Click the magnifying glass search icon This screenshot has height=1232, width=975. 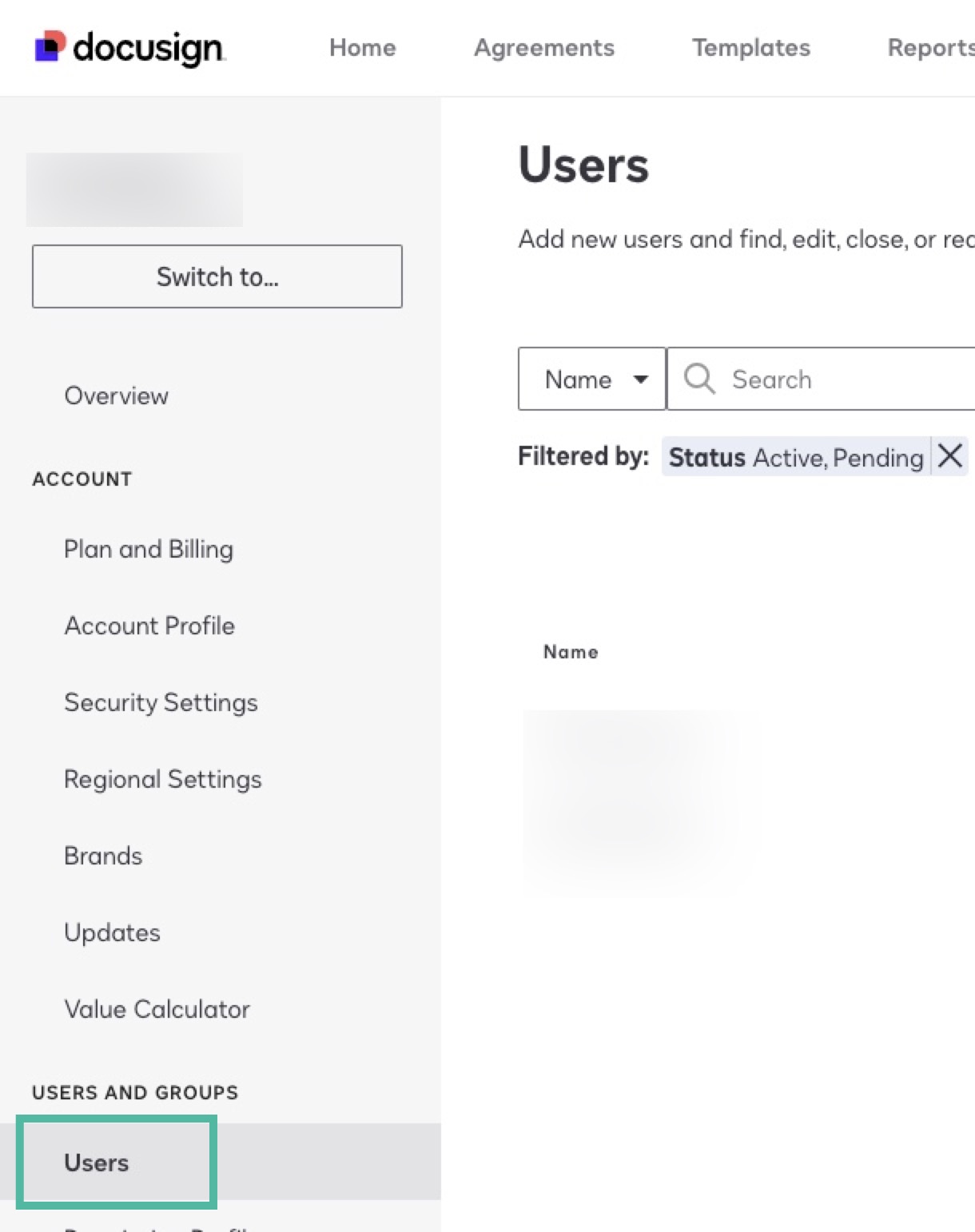(x=698, y=378)
